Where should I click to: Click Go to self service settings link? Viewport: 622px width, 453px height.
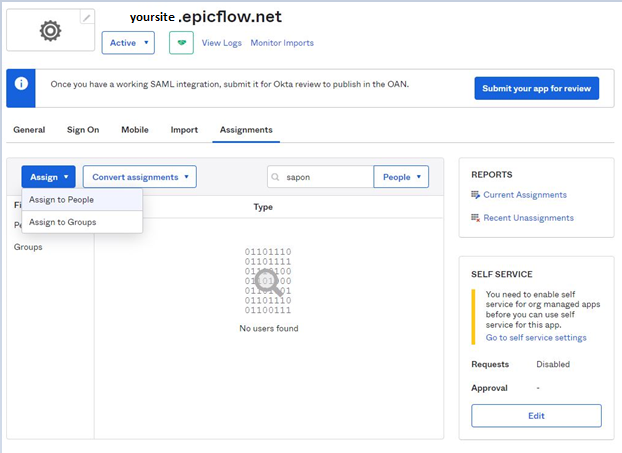tap(536, 338)
